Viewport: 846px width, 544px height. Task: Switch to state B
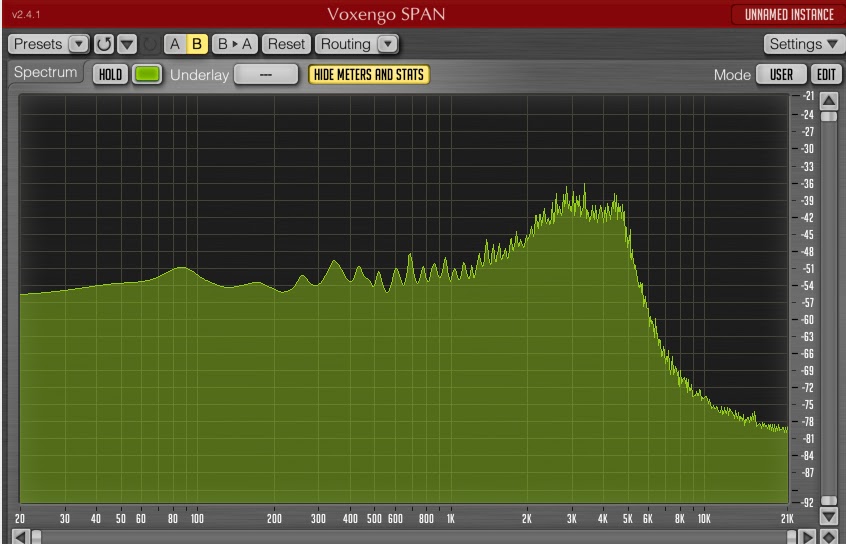pos(197,44)
